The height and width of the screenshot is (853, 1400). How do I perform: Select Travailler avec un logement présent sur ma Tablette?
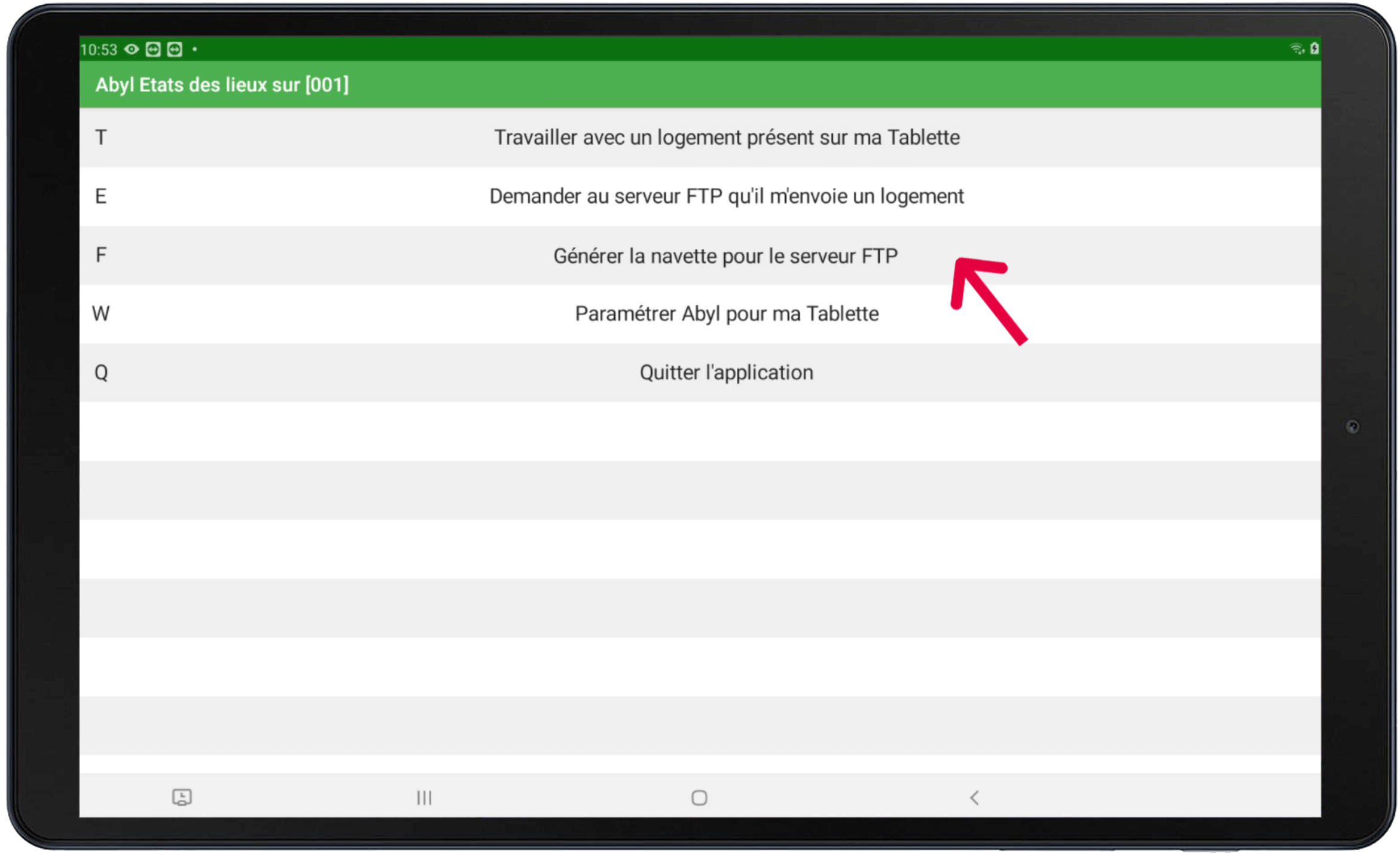pos(726,138)
